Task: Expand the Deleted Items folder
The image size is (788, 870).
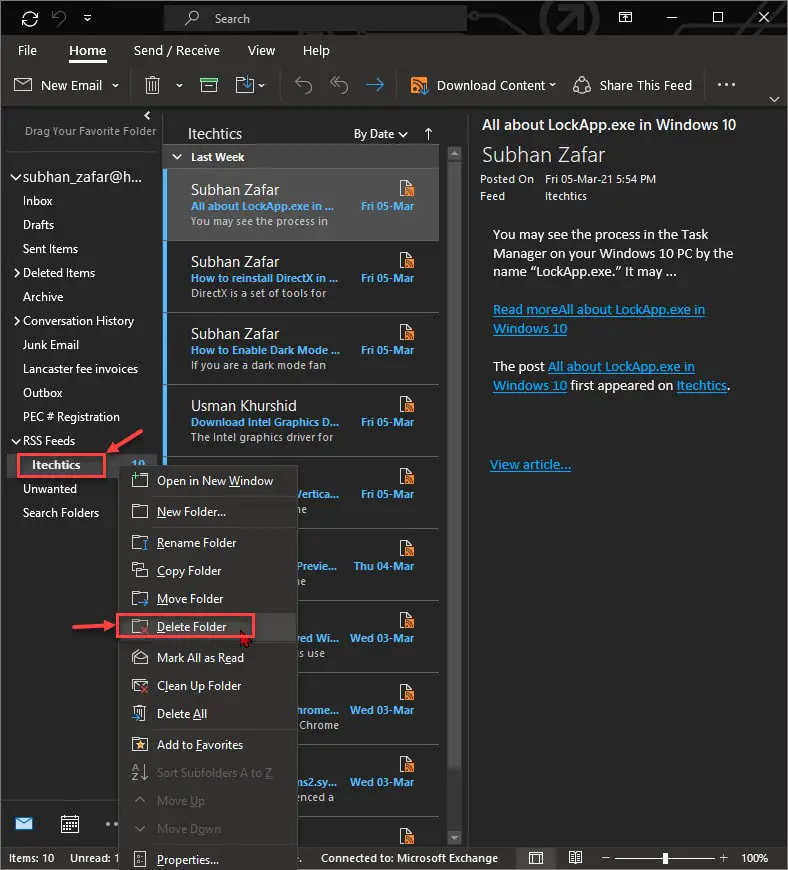Action: click(x=17, y=273)
